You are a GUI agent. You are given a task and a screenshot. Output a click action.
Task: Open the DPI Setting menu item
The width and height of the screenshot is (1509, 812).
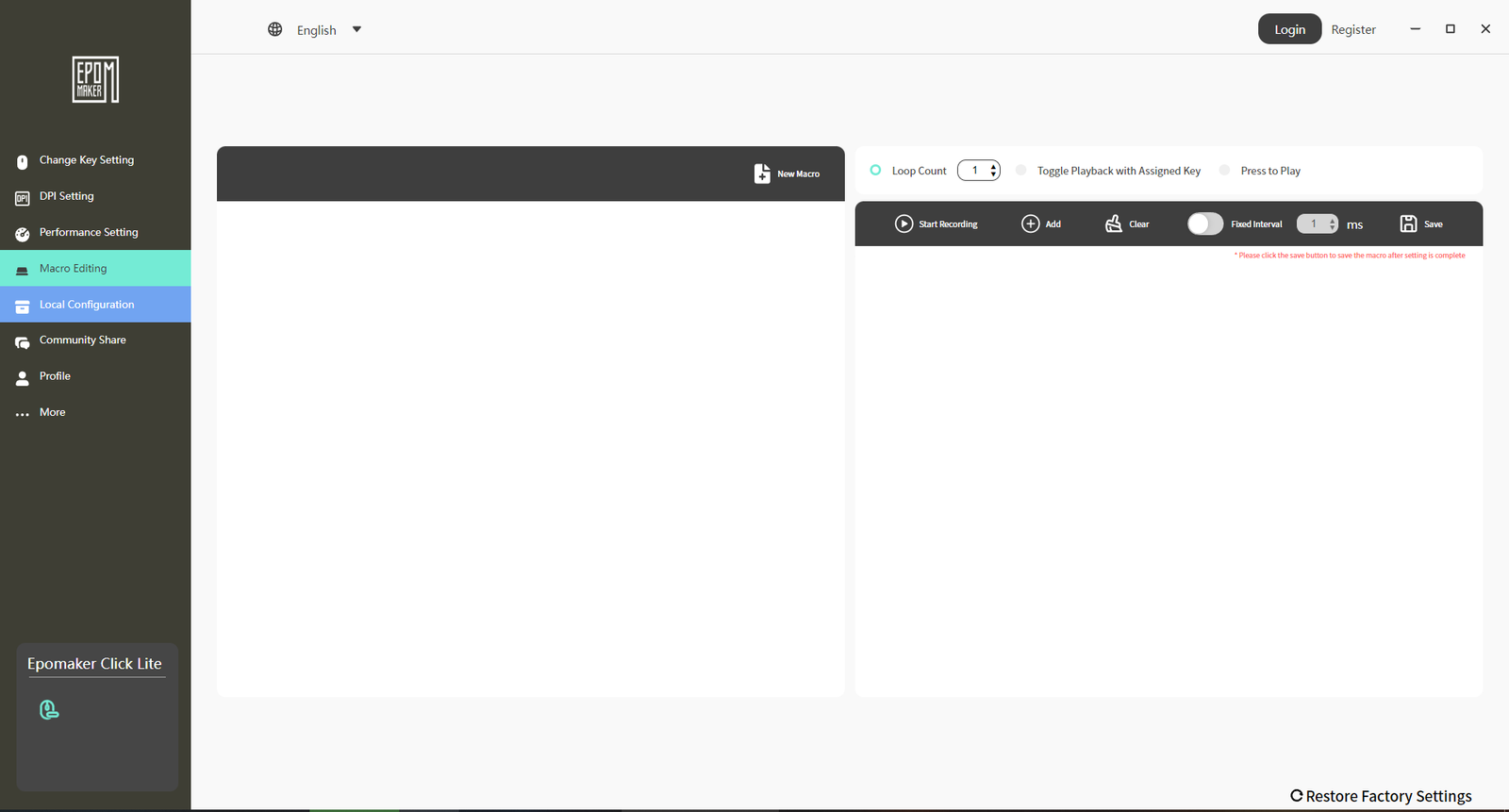(x=67, y=196)
